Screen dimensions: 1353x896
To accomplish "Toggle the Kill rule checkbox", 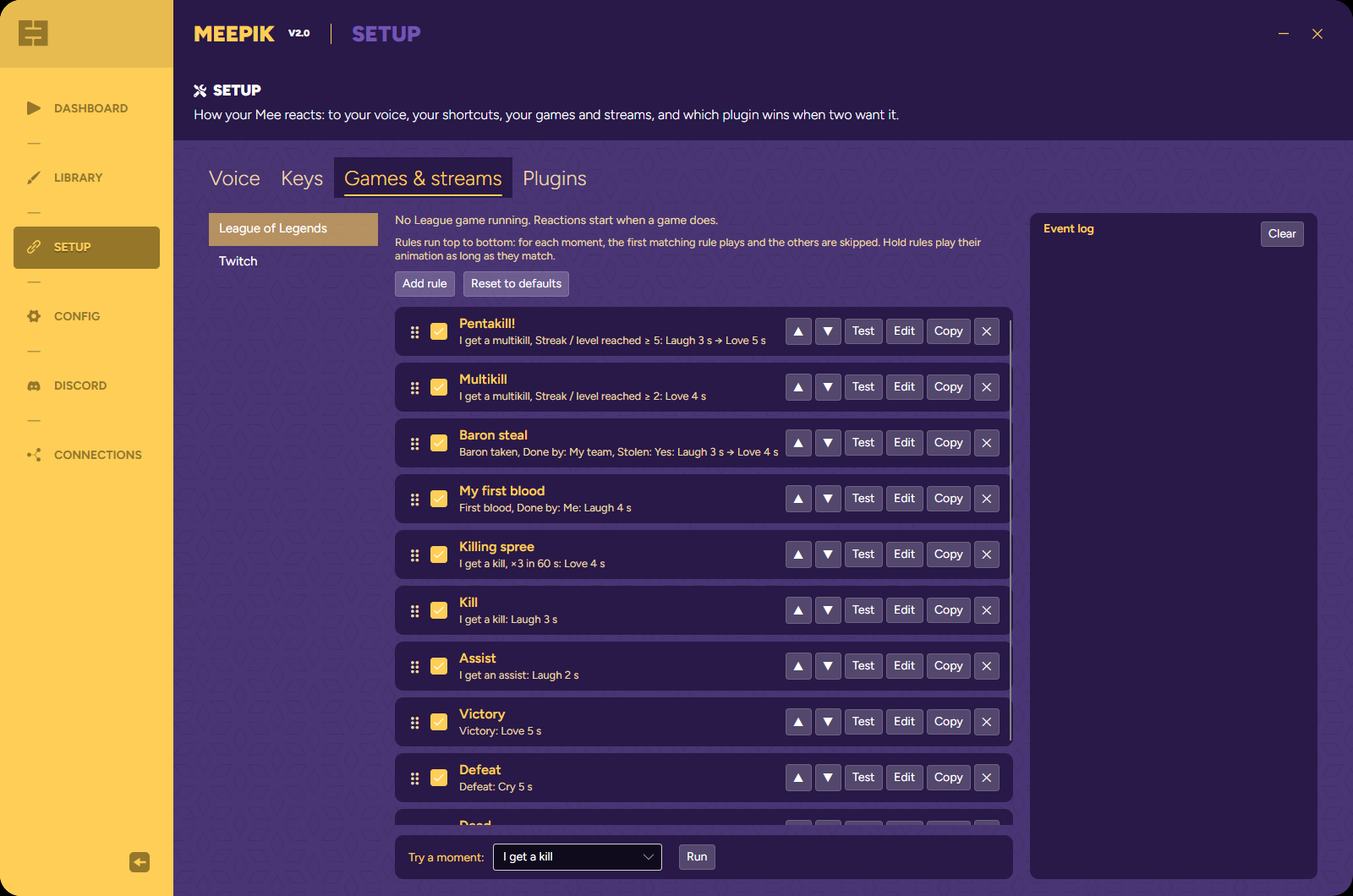I will click(x=439, y=610).
